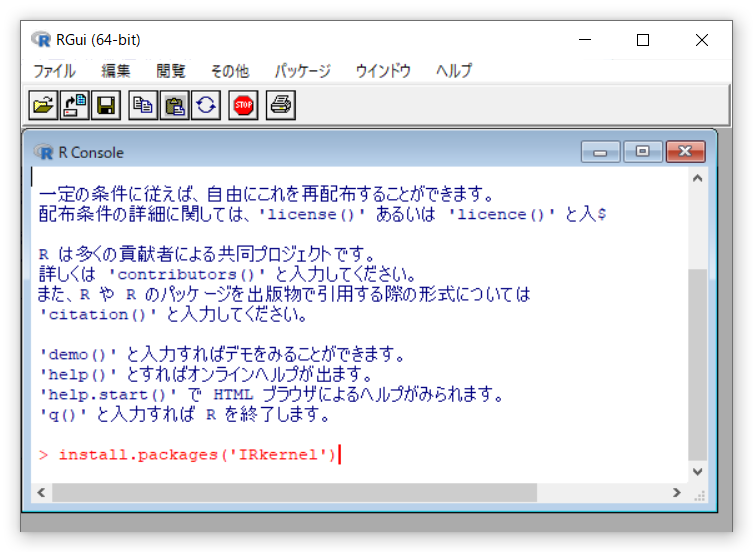
Task: Save workspace using the floppy disk icon
Action: pos(106,104)
